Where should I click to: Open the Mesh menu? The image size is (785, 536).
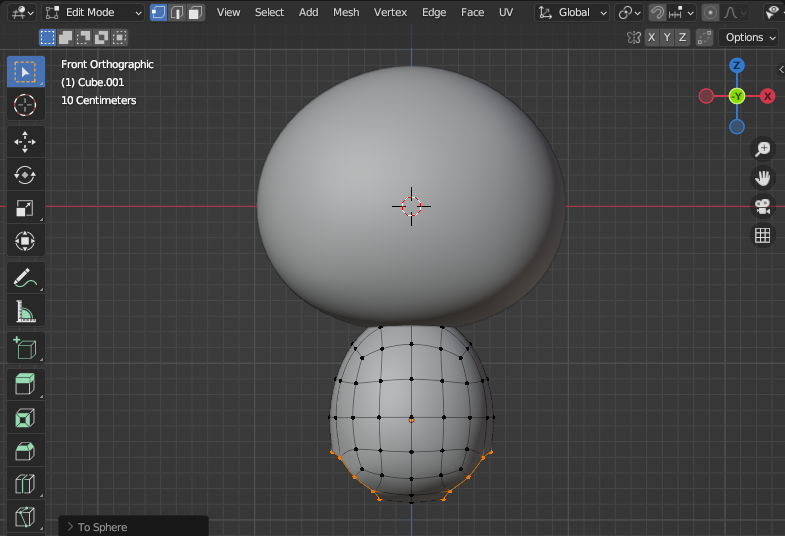coord(346,12)
